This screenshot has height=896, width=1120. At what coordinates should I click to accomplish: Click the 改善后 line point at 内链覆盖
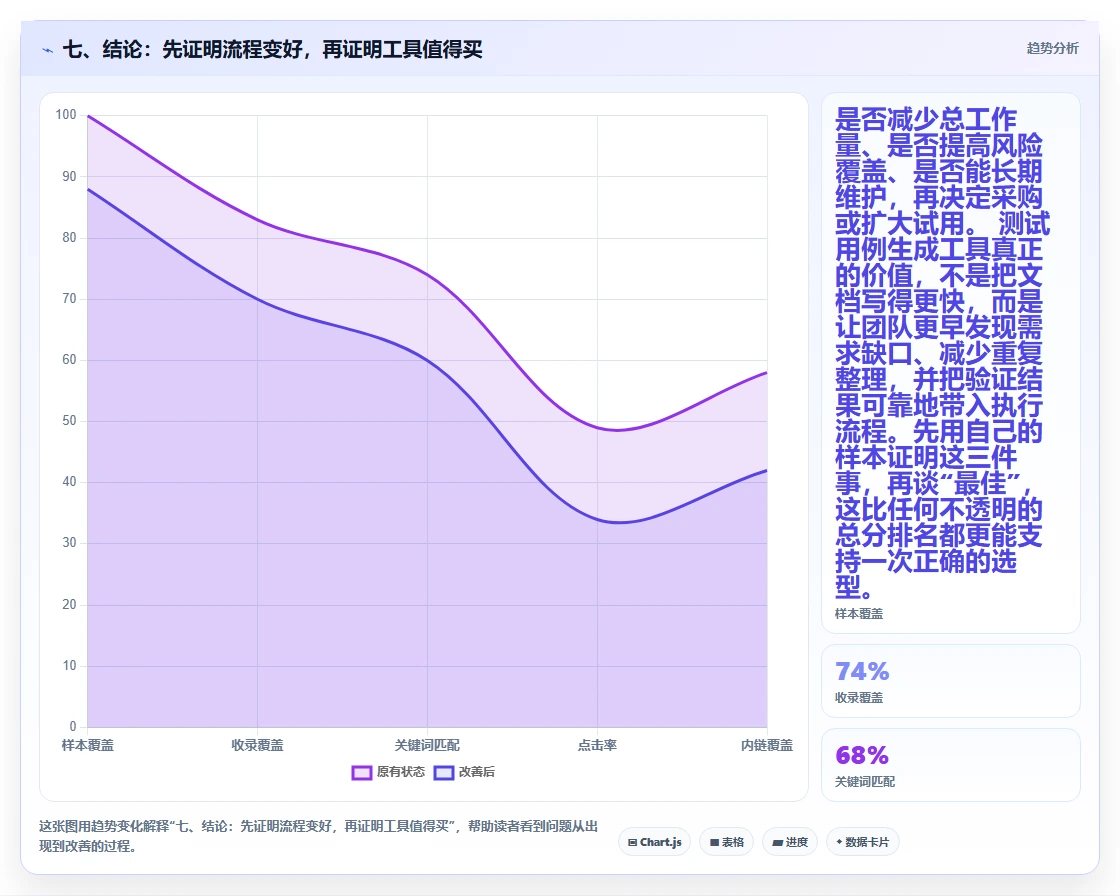766,470
